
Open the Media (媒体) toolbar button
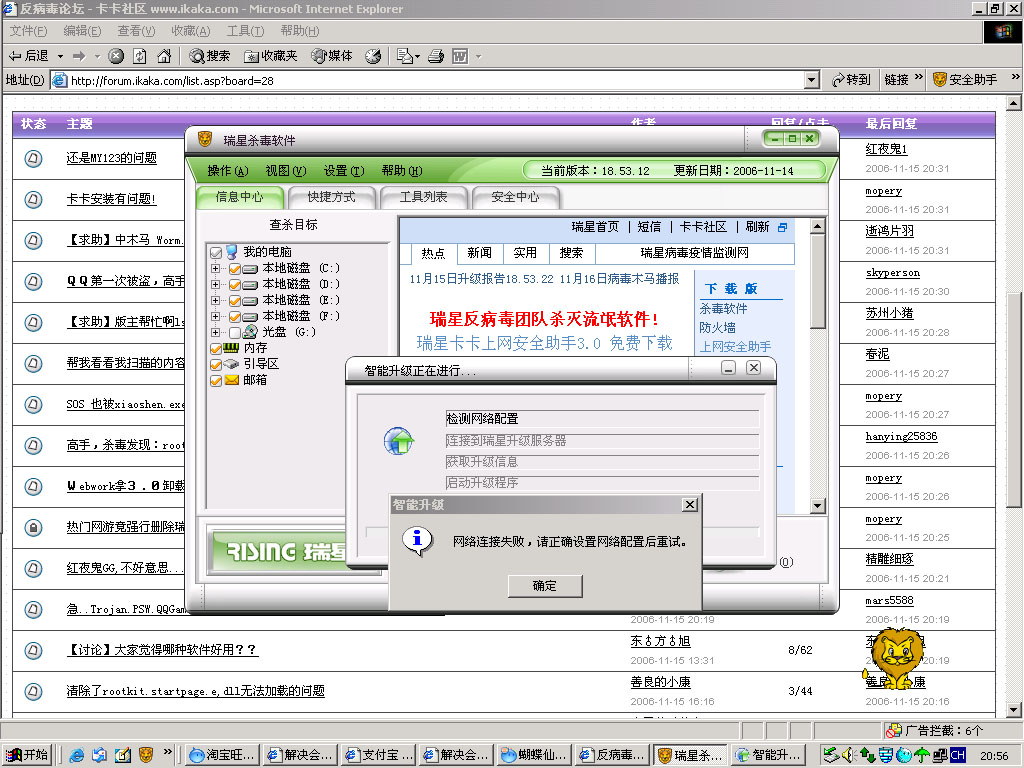[x=332, y=56]
